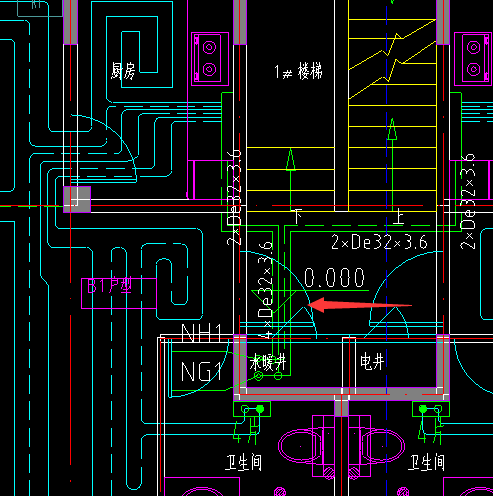The height and width of the screenshot is (496, 493).
Task: Click the 下 stair direction label
Action: (x=297, y=217)
